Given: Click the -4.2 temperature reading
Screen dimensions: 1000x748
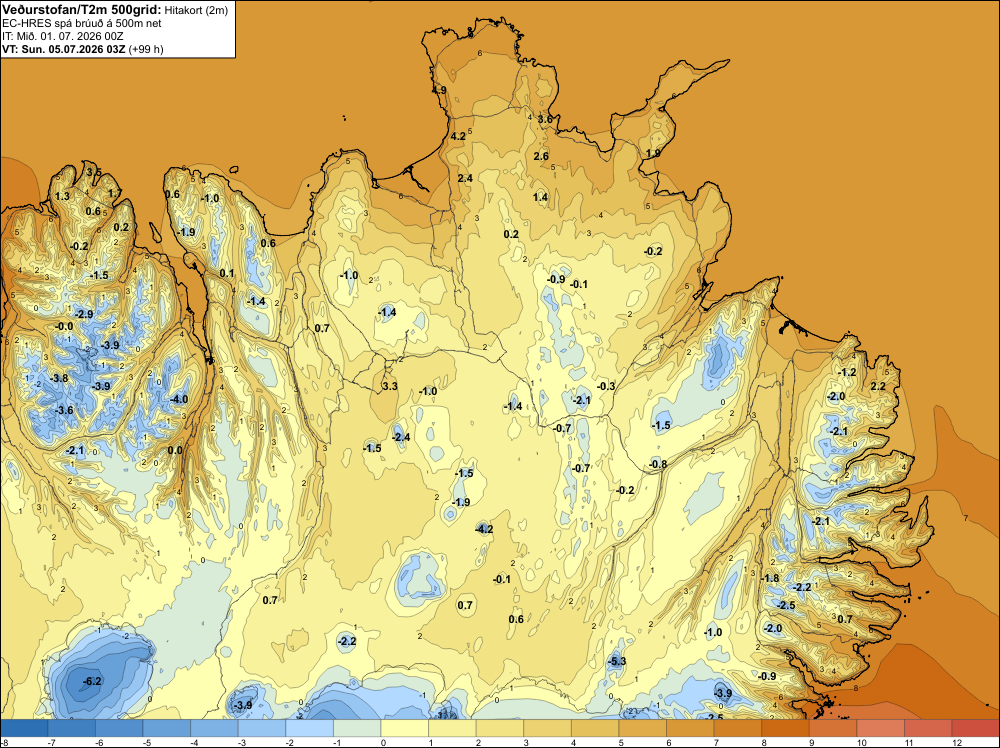Looking at the screenshot, I should 484,529.
